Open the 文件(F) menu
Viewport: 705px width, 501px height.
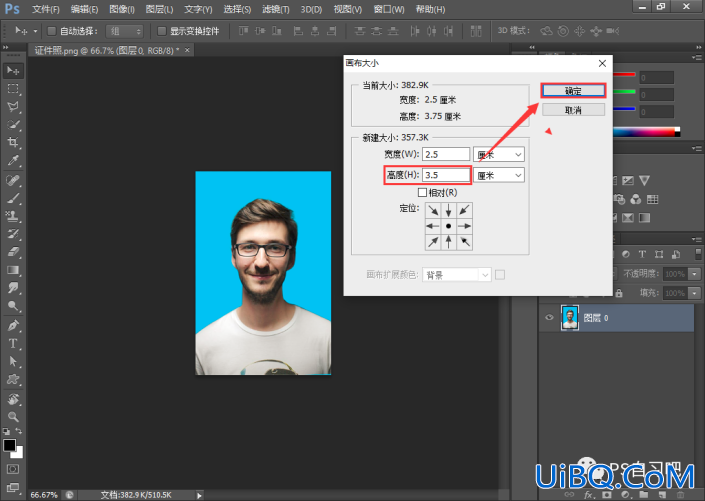(x=46, y=9)
